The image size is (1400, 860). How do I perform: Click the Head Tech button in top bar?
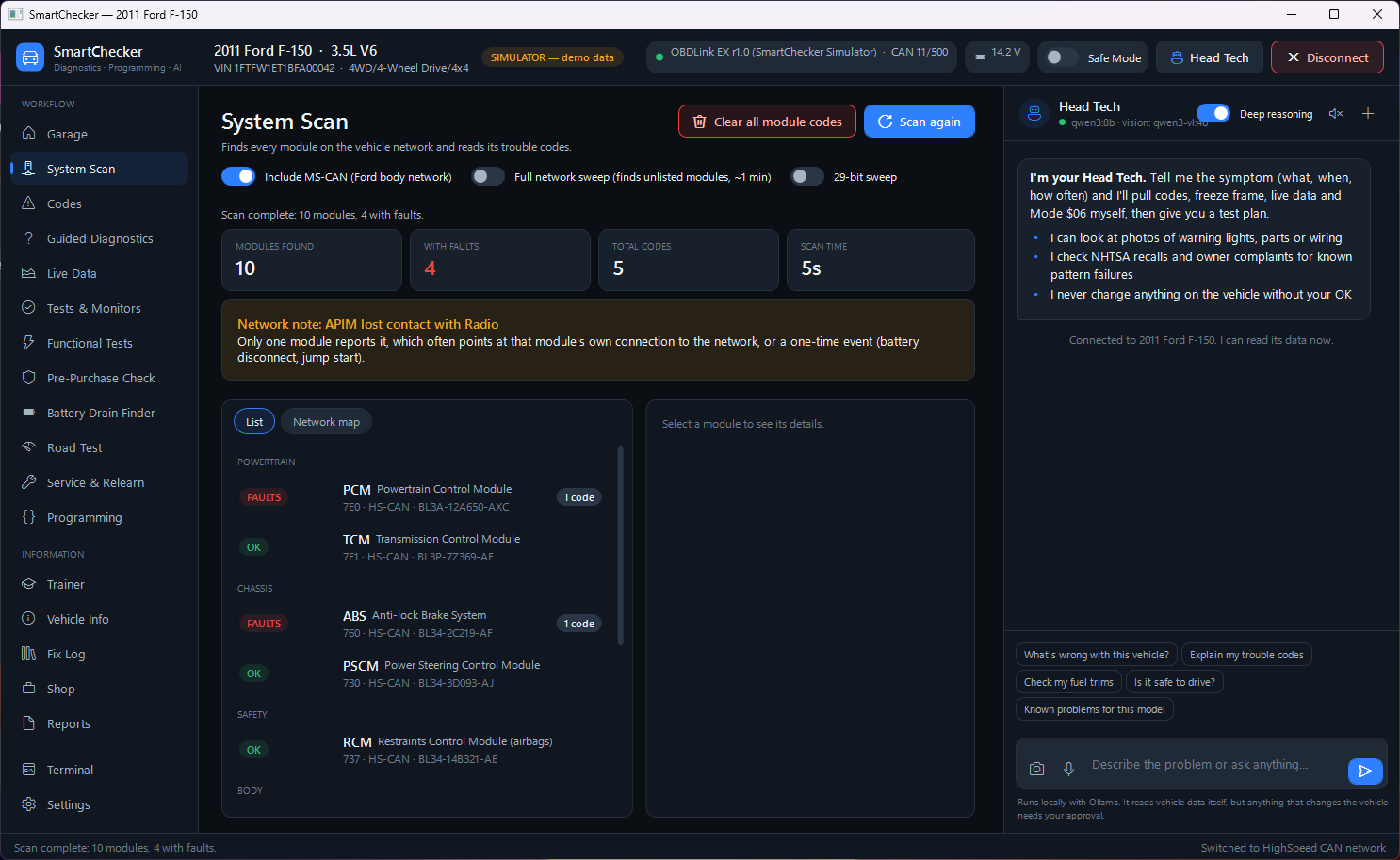click(1210, 57)
